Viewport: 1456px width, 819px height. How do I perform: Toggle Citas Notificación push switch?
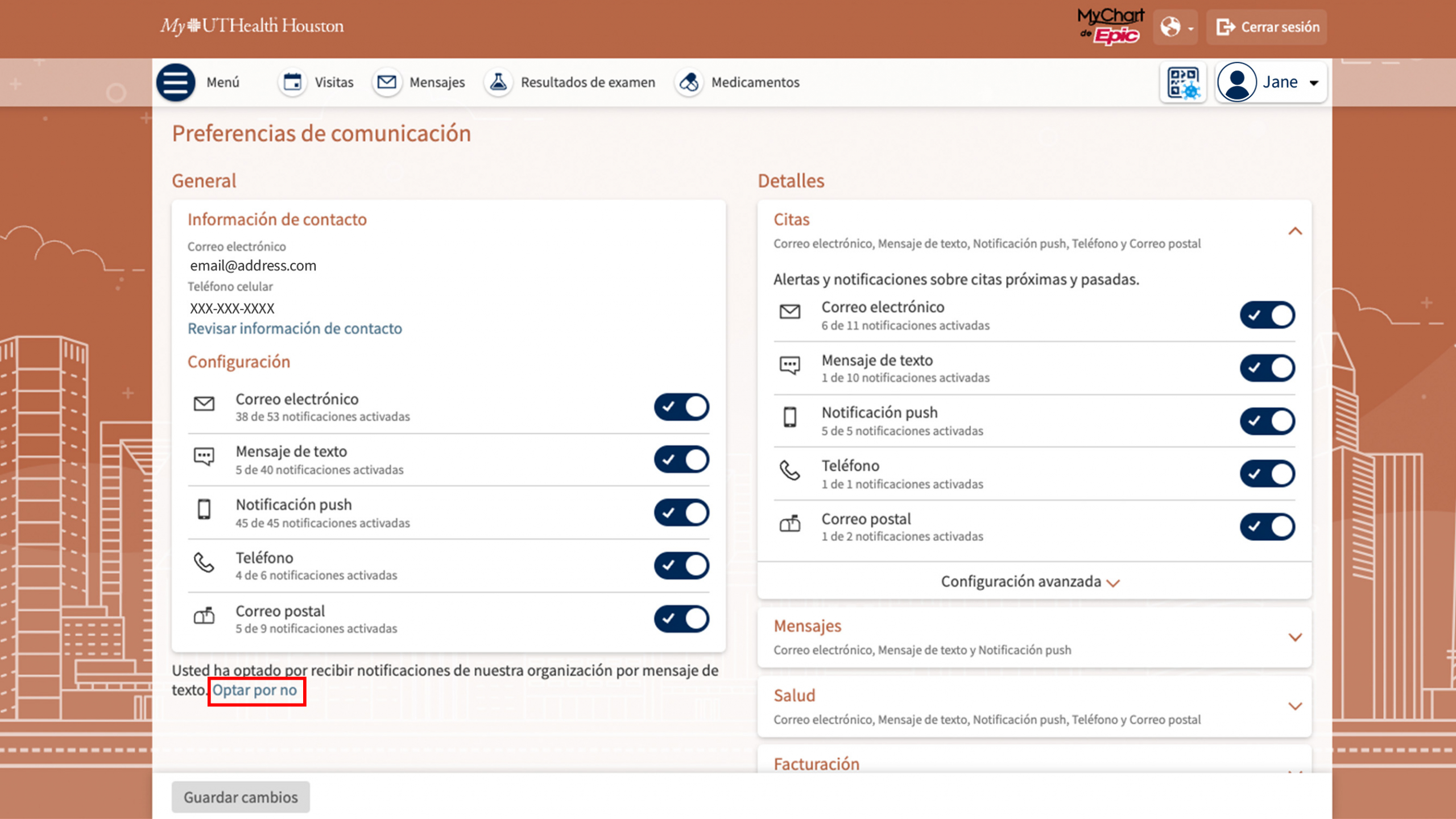(1267, 421)
